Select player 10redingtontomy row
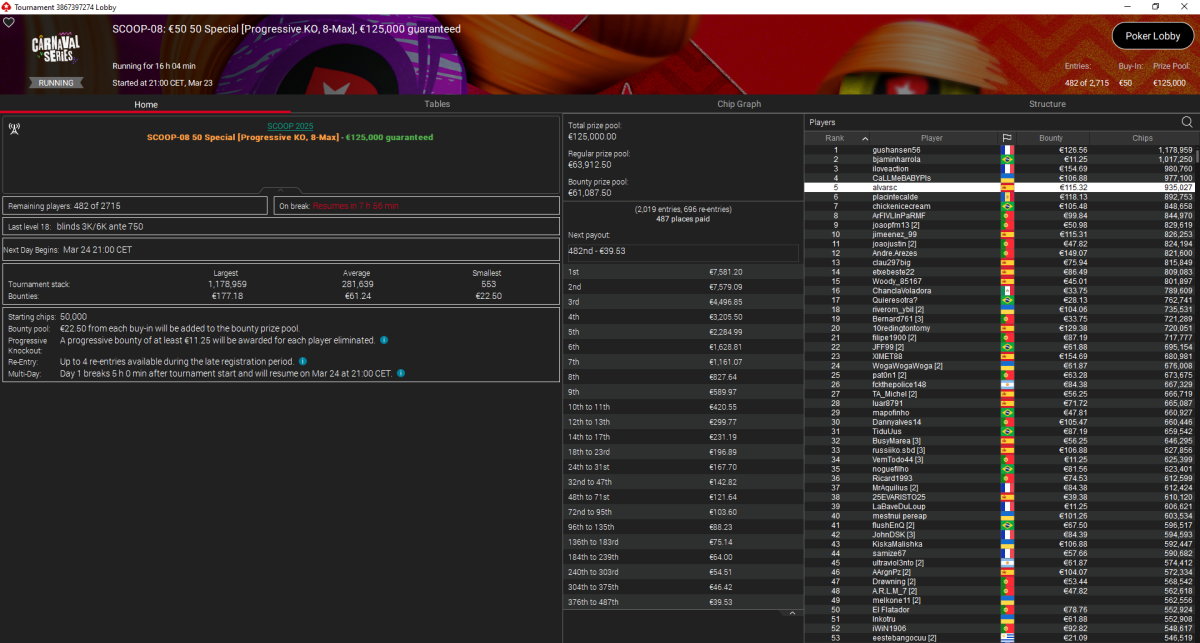The width and height of the screenshot is (1200, 643). [1000, 328]
